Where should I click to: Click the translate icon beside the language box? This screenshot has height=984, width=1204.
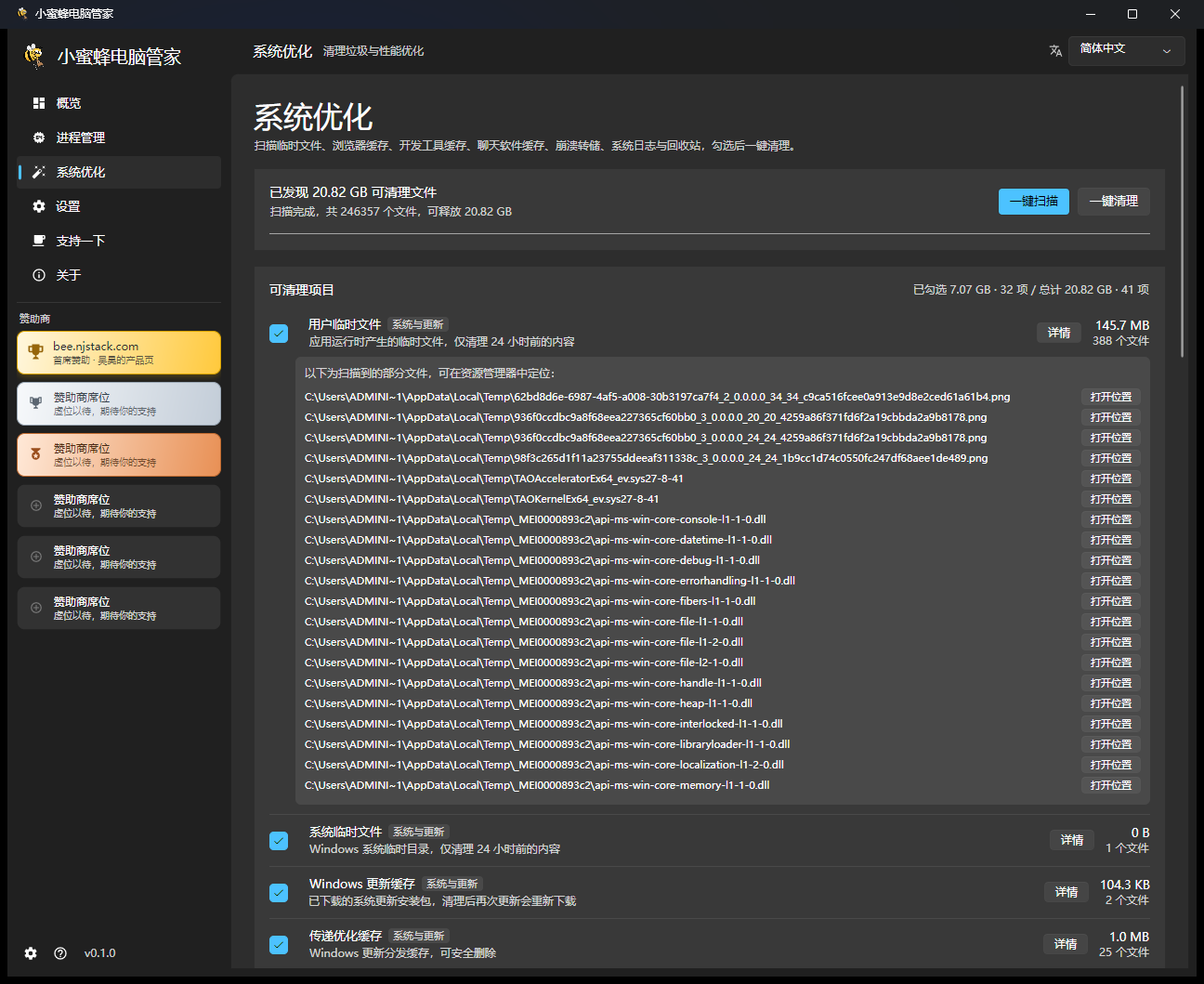[1055, 51]
